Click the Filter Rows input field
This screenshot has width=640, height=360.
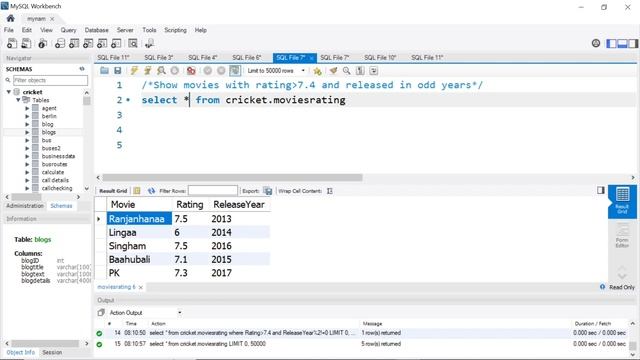(213, 191)
